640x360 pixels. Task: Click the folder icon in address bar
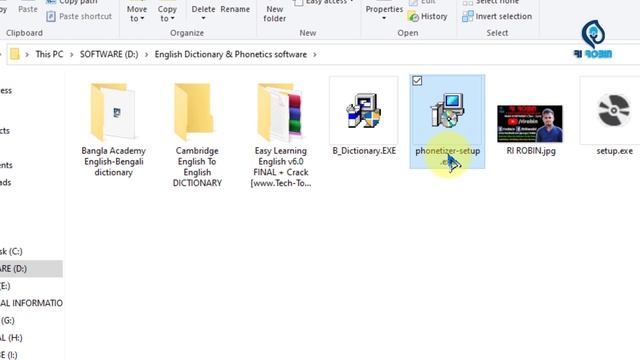pyautogui.click(x=15, y=54)
